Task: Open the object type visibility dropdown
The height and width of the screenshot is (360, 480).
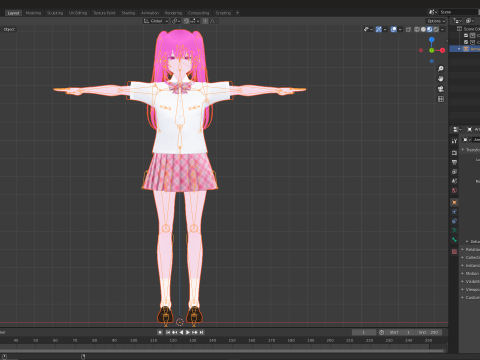Action: pyautogui.click(x=368, y=29)
